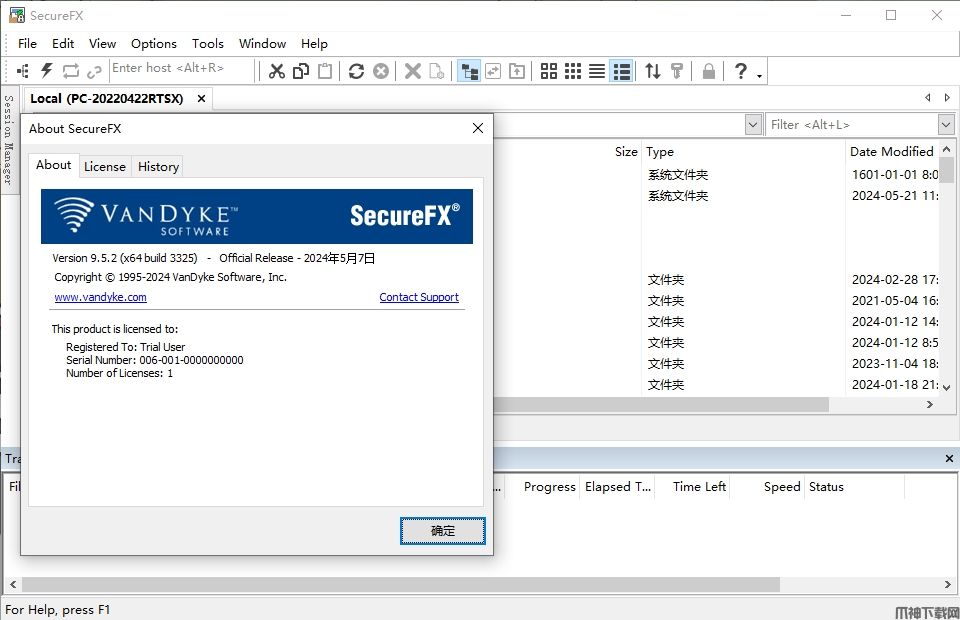This screenshot has width=960, height=620.
Task: Click transfer queue scroll right arrow
Action: pos(948,584)
